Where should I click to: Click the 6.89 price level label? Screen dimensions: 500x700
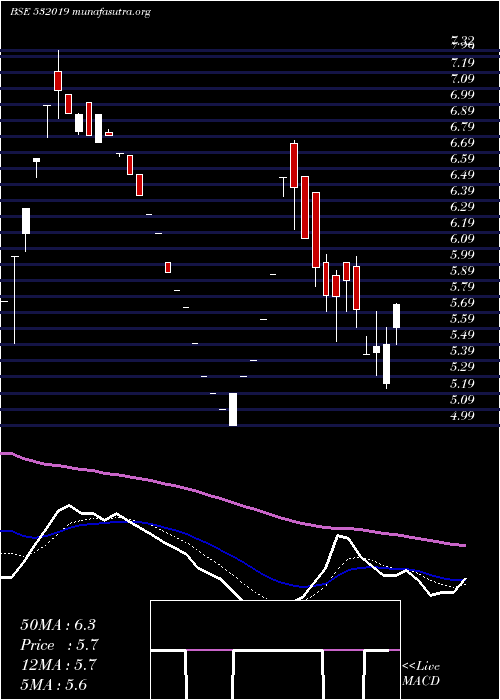coord(462,111)
